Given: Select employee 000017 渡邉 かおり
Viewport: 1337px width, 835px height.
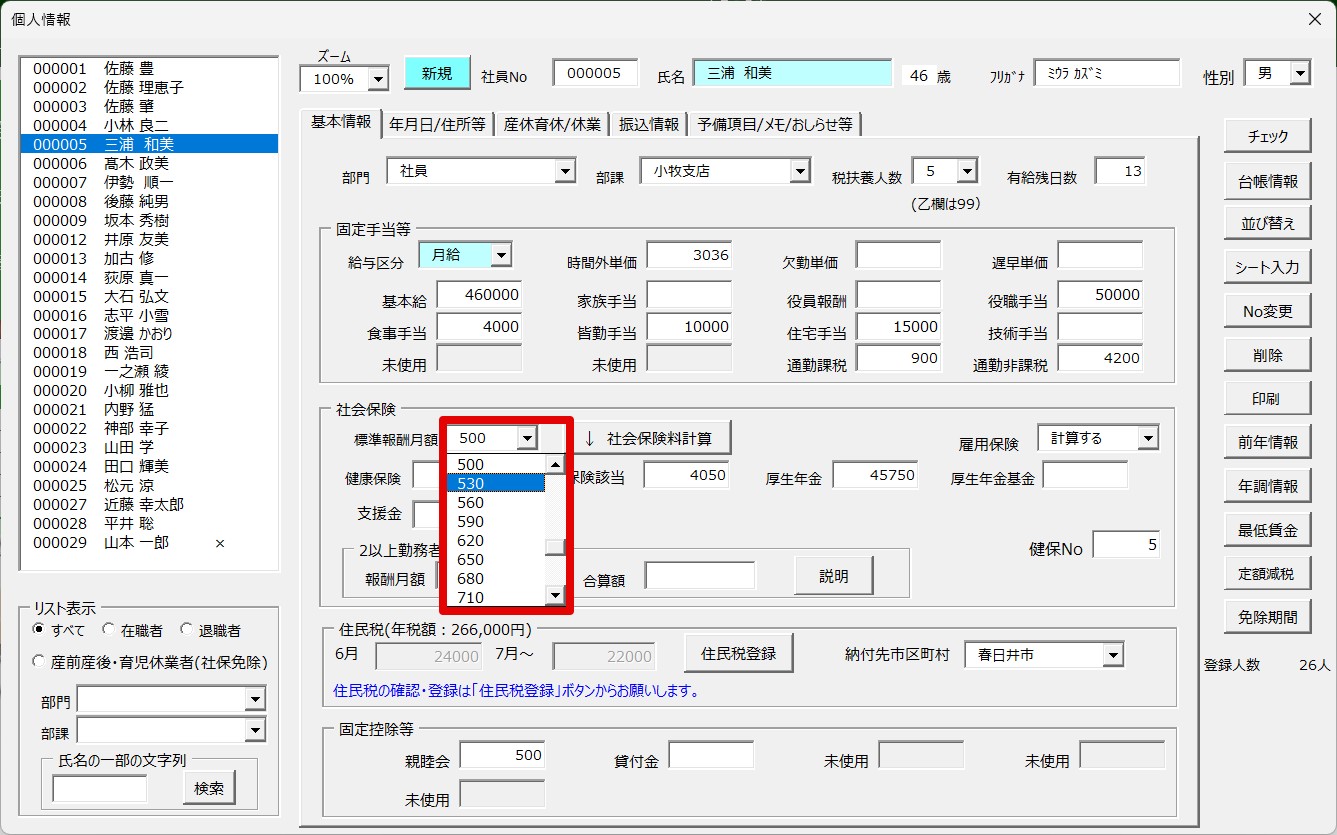Looking at the screenshot, I should (x=149, y=334).
